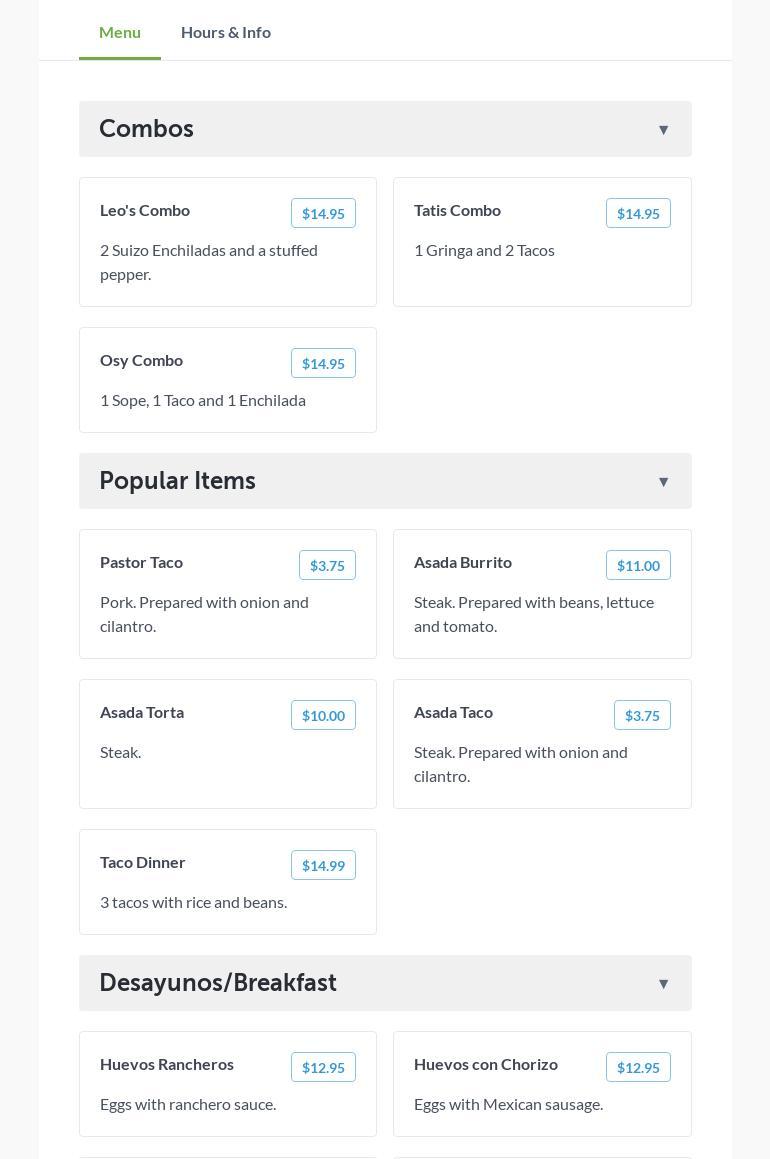The image size is (770, 1159).
Task: Switch to the Menu tab
Action: click(120, 32)
